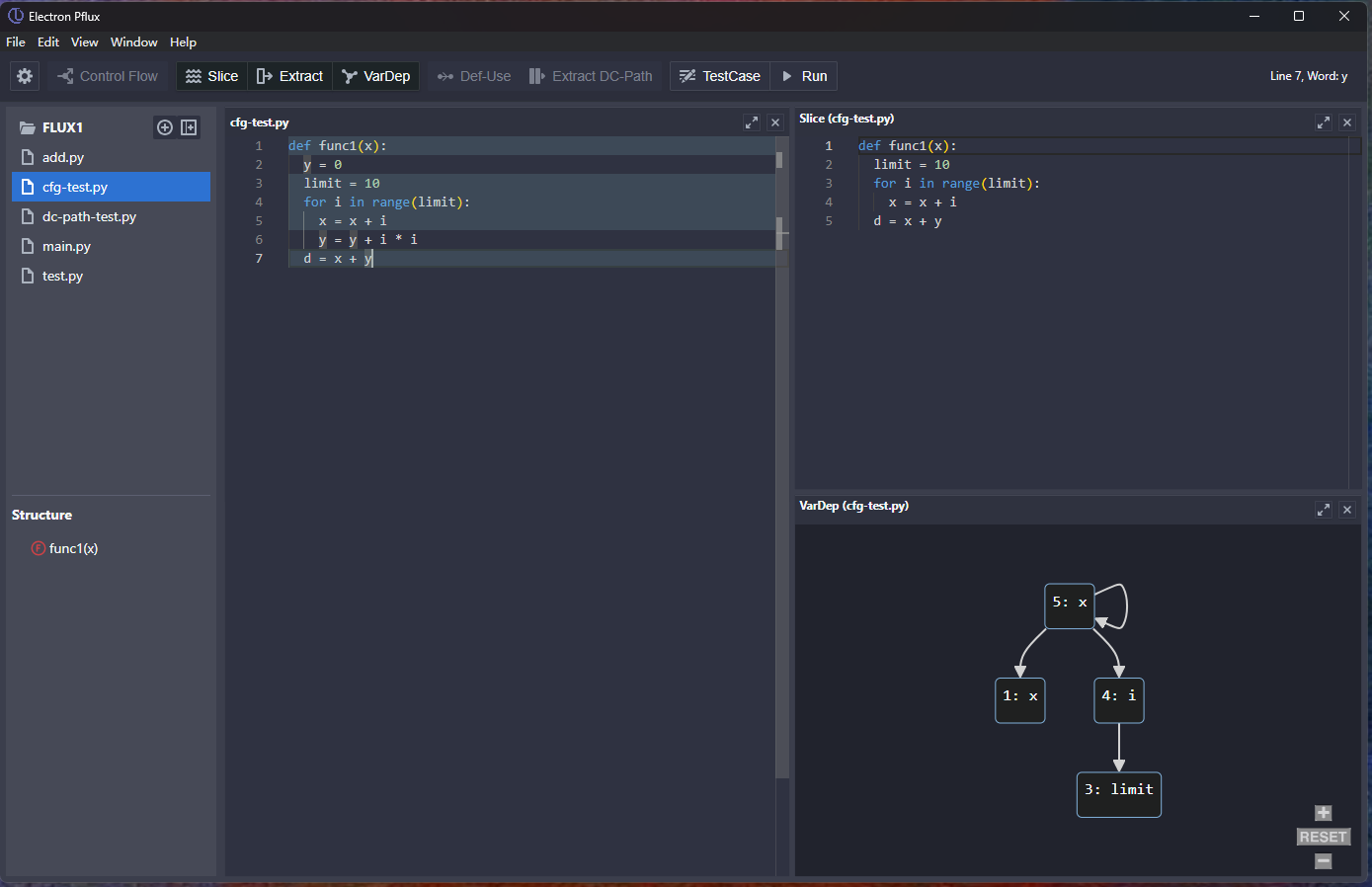Open the TestCase tool
Image resolution: width=1372 pixels, height=887 pixels.
719,76
